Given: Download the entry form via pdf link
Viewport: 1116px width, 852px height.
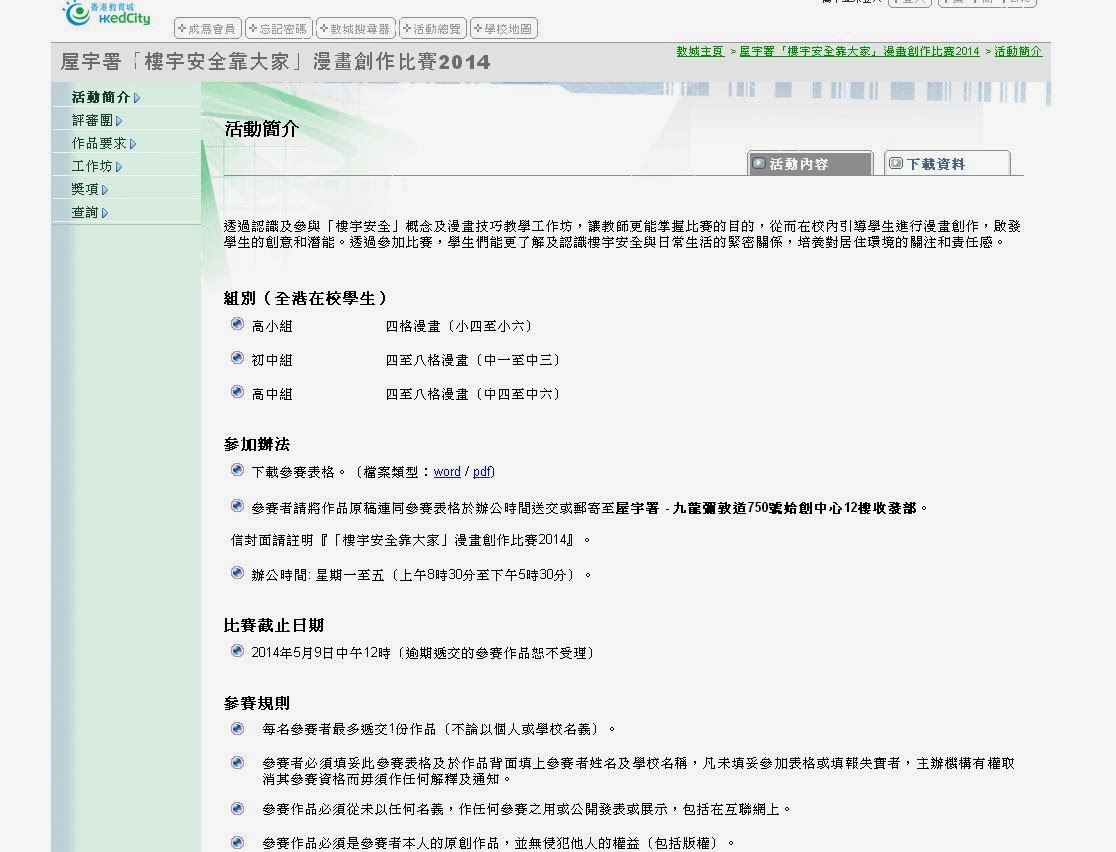Looking at the screenshot, I should point(482,472).
